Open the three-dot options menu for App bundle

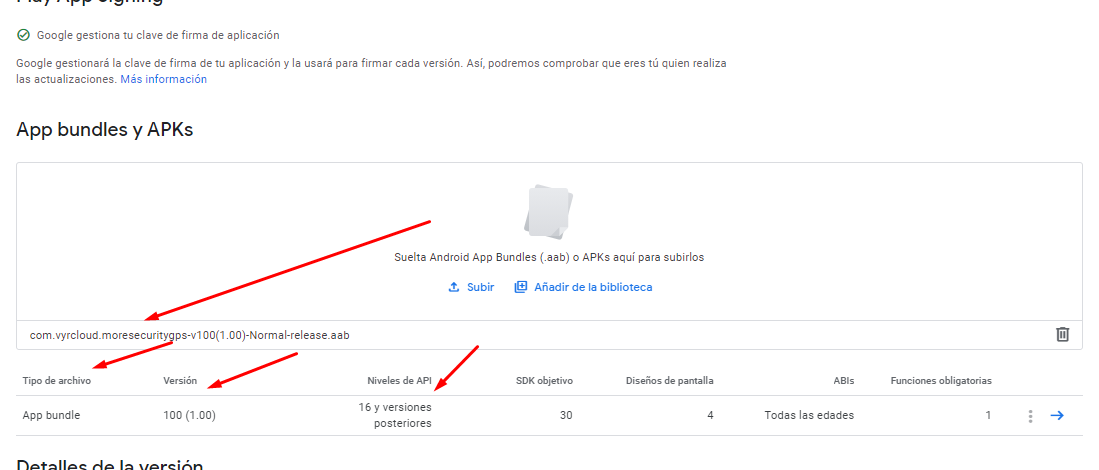[x=1030, y=416]
